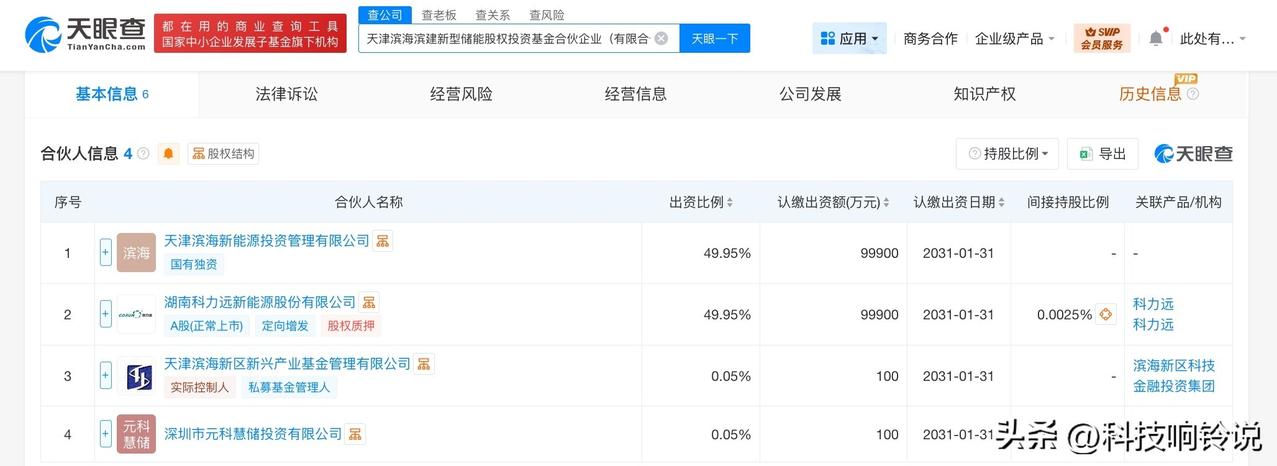This screenshot has height=466, width=1277.
Task: Open the 股权结构 button
Action: click(x=223, y=153)
